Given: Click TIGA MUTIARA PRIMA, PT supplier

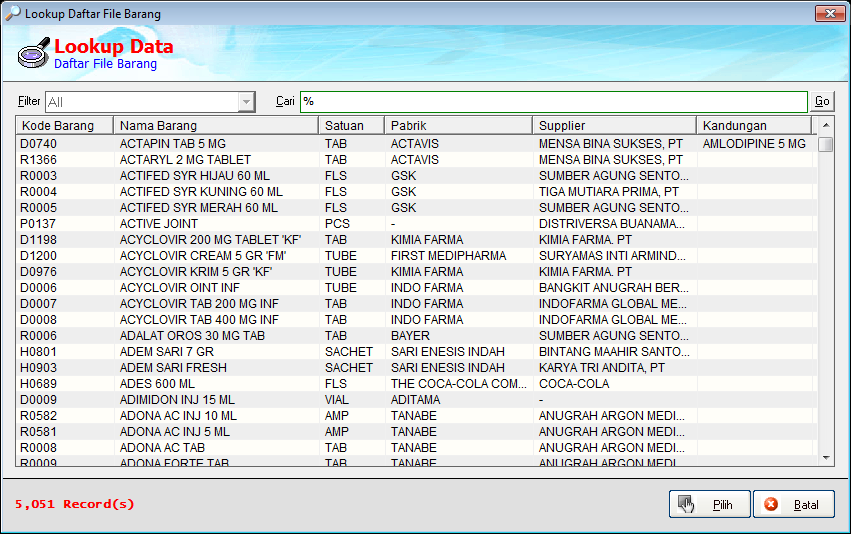Looking at the screenshot, I should tap(609, 192).
